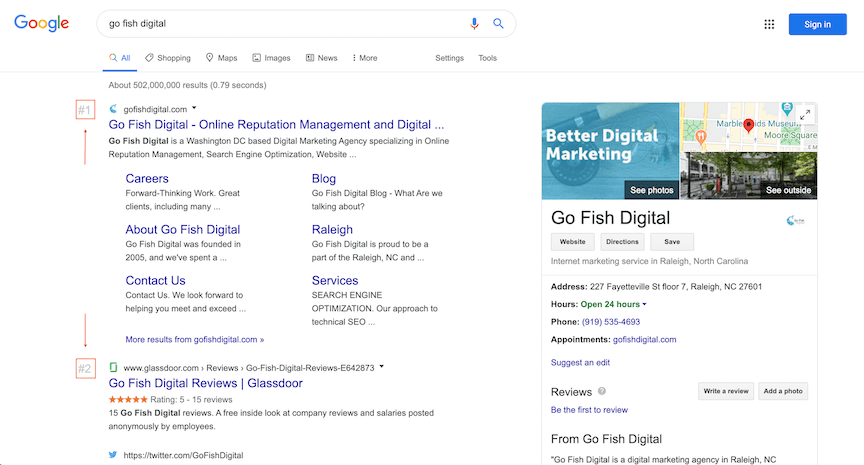Open dropdown arrow next to gofishdigital.com
Screen dimensions: 864x465
[x=194, y=108]
